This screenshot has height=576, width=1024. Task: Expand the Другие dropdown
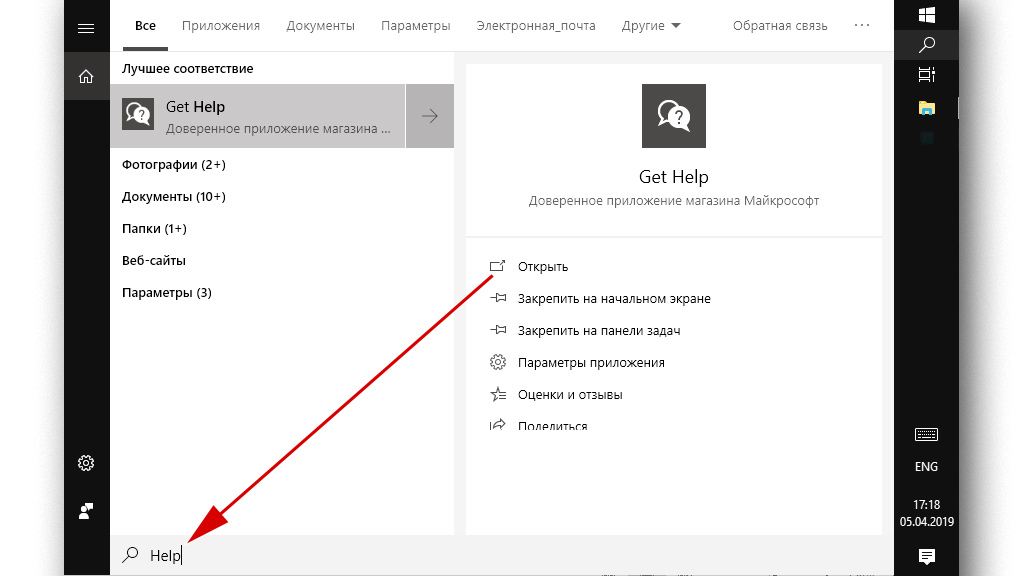[650, 25]
